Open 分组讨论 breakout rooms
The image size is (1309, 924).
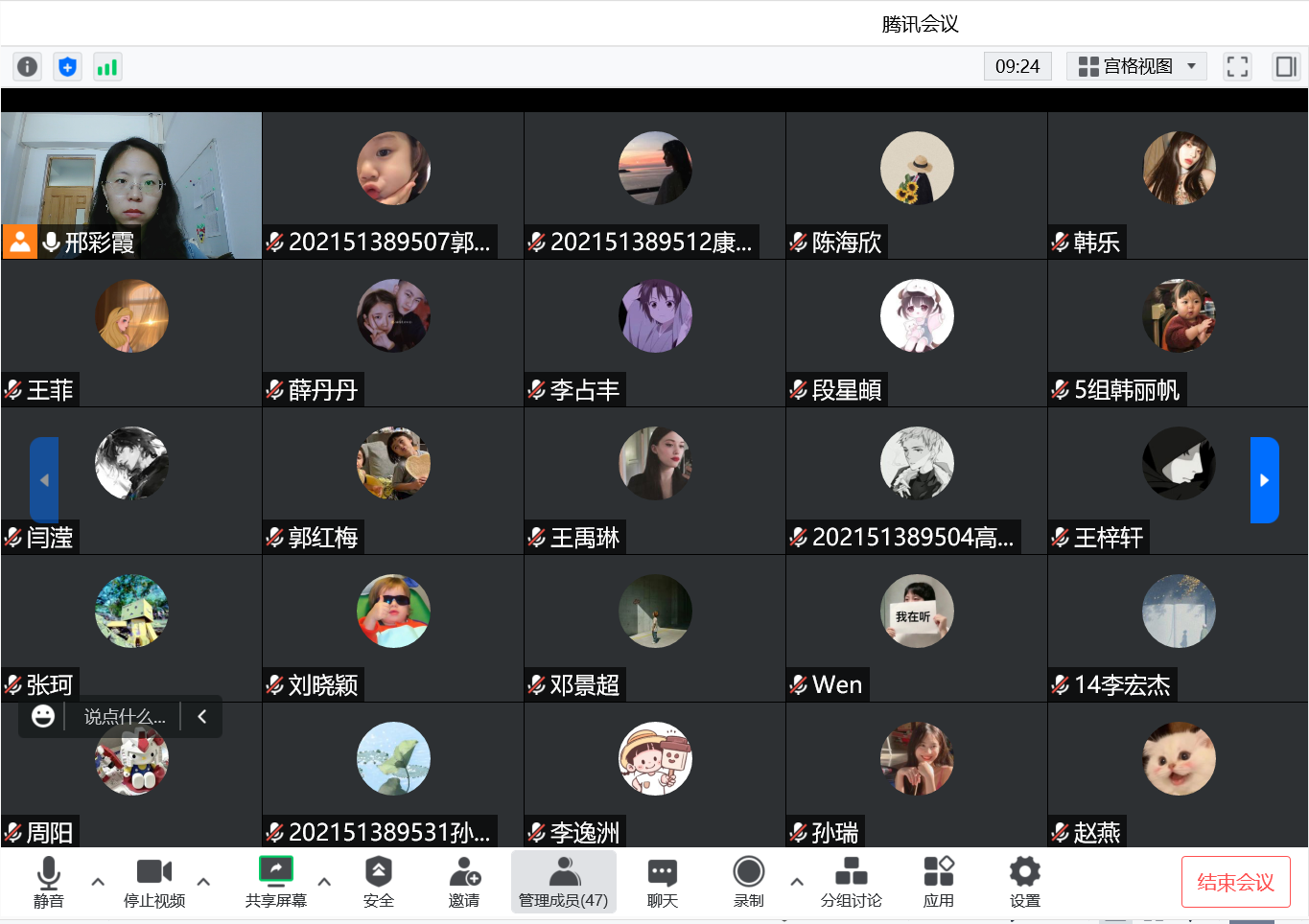coord(851,882)
